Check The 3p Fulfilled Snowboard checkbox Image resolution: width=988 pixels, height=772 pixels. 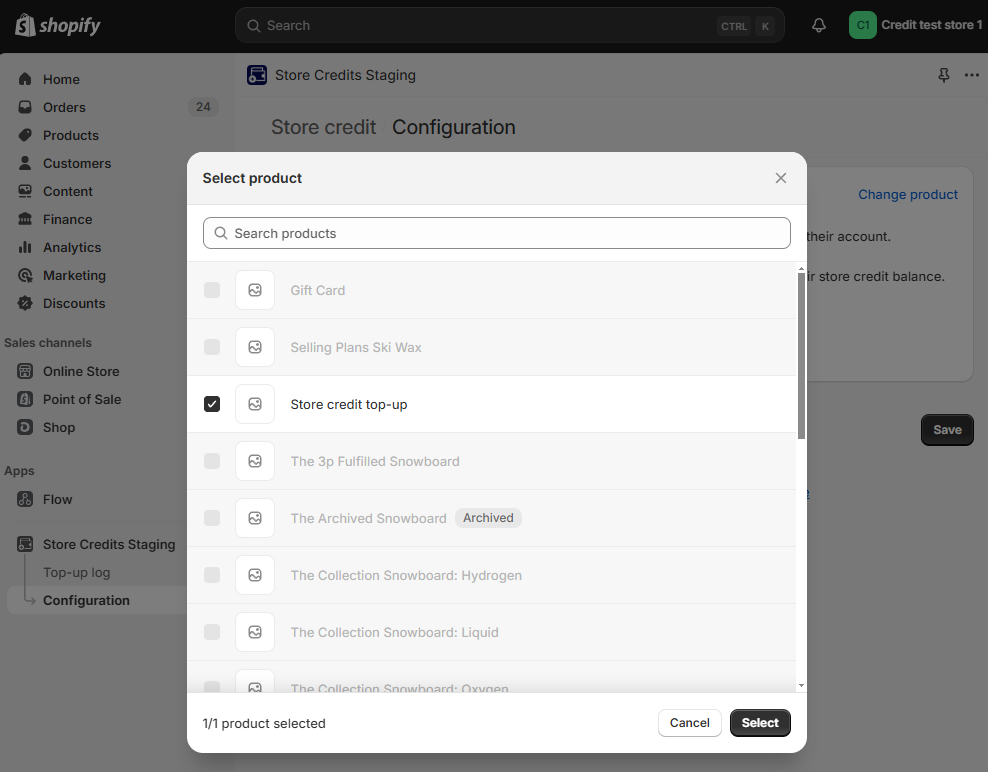[212, 461]
